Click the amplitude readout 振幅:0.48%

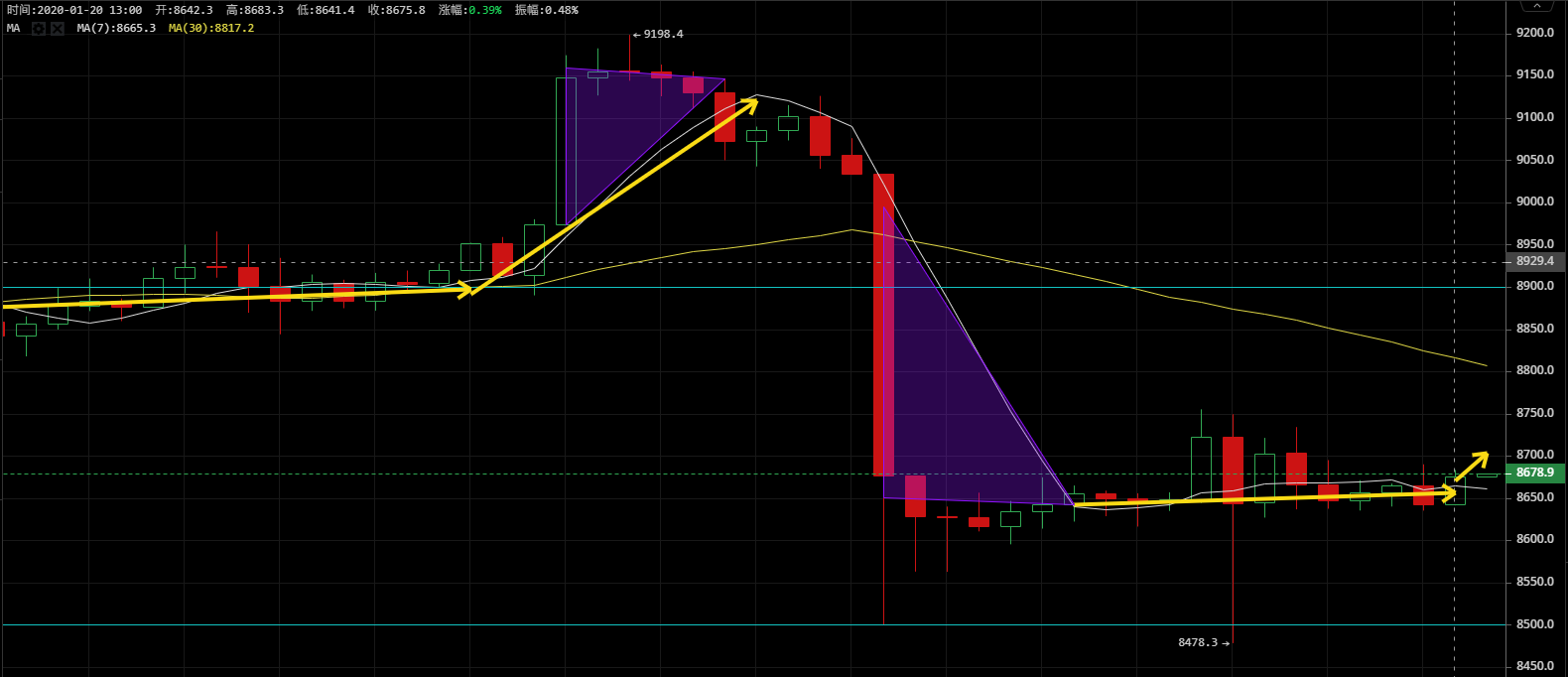point(547,10)
